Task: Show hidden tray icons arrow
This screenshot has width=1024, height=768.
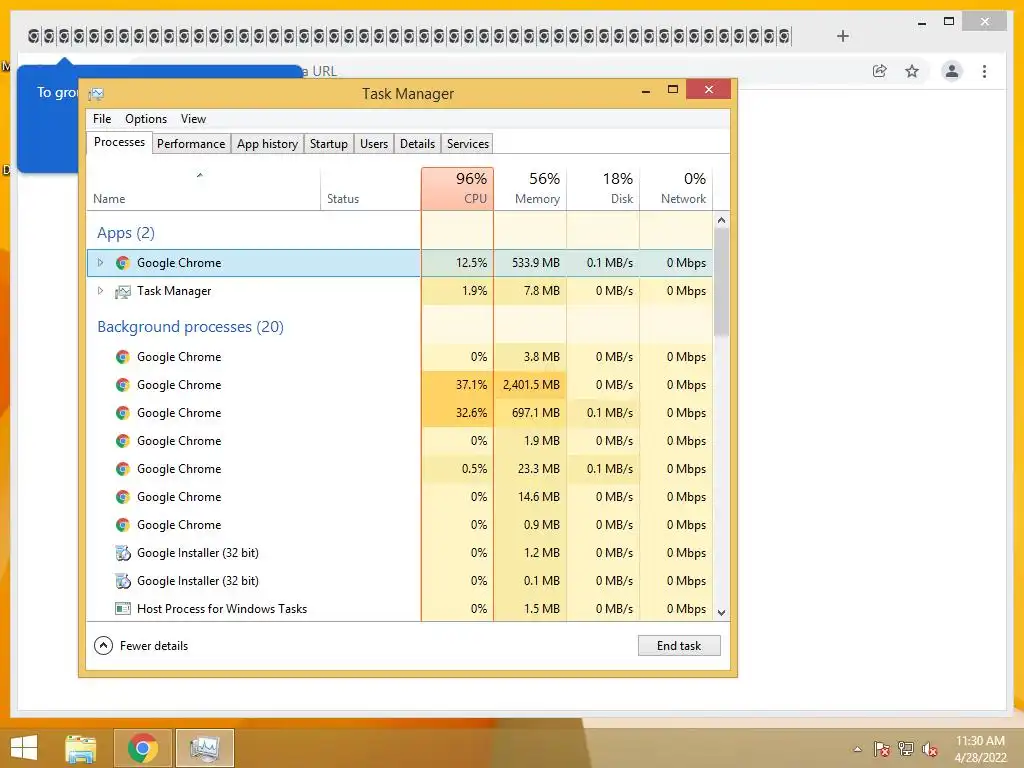Action: point(857,749)
